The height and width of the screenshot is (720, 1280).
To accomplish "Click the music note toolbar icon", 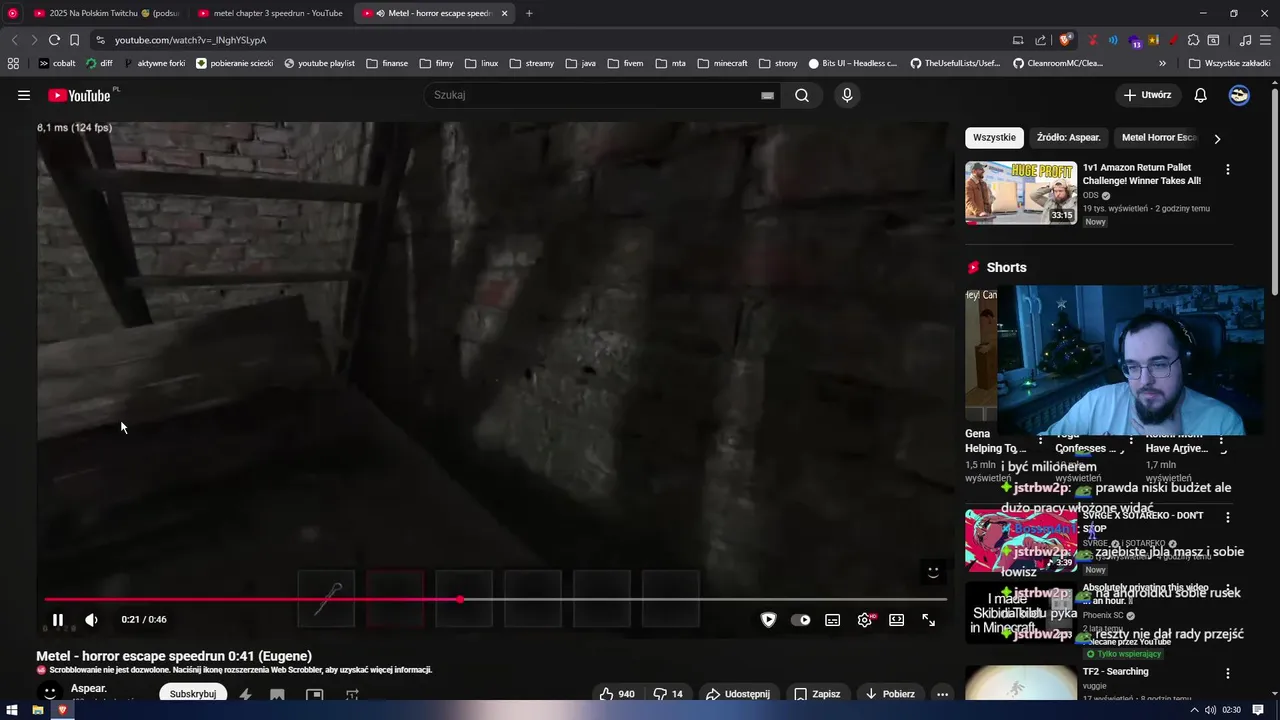I will point(1245,40).
